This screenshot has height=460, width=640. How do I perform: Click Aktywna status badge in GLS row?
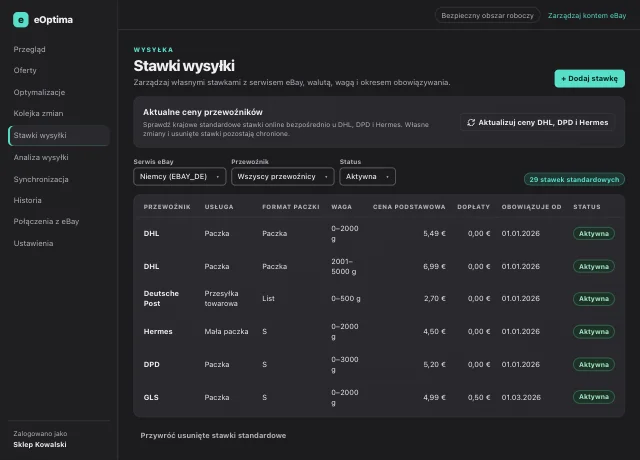(593, 397)
